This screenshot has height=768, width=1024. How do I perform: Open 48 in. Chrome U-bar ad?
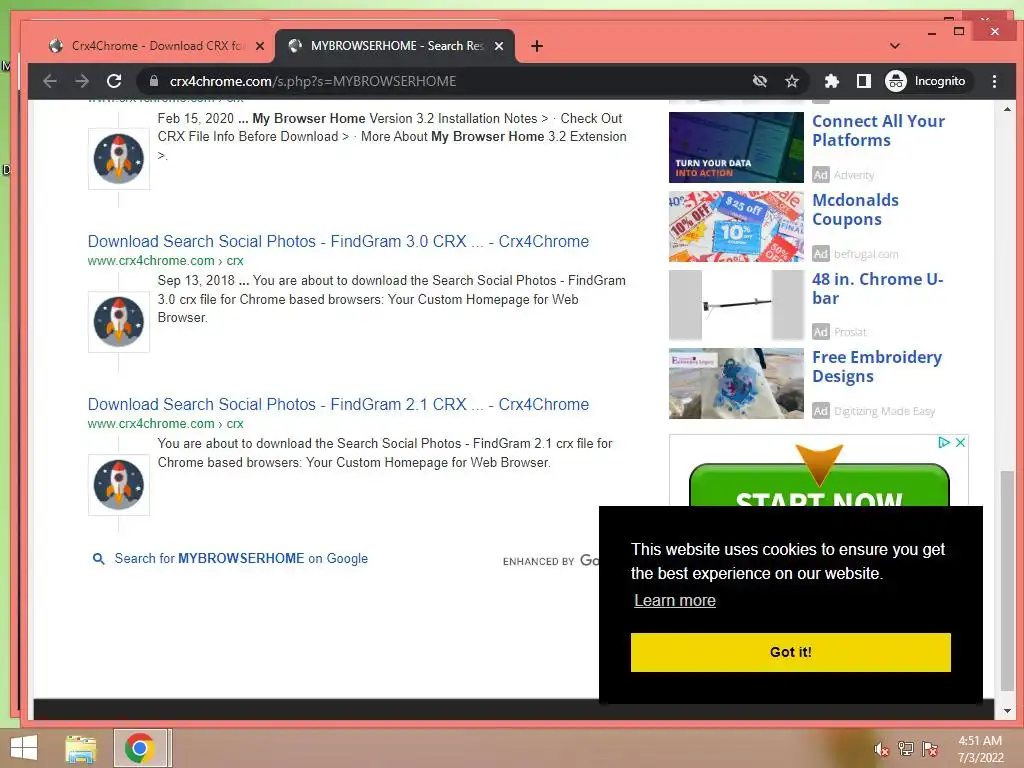(878, 288)
